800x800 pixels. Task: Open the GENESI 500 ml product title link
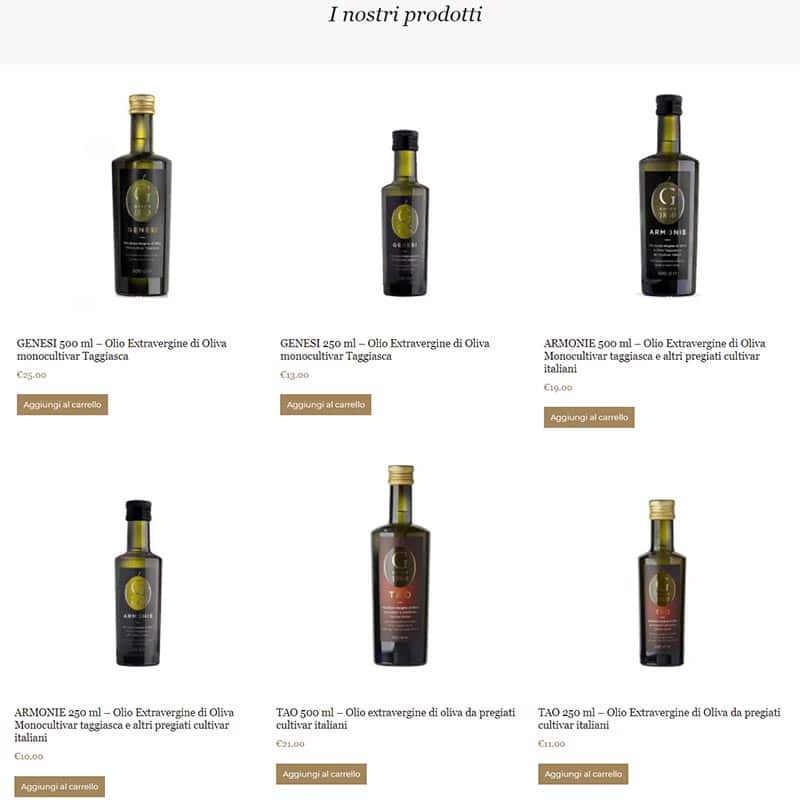(x=122, y=349)
